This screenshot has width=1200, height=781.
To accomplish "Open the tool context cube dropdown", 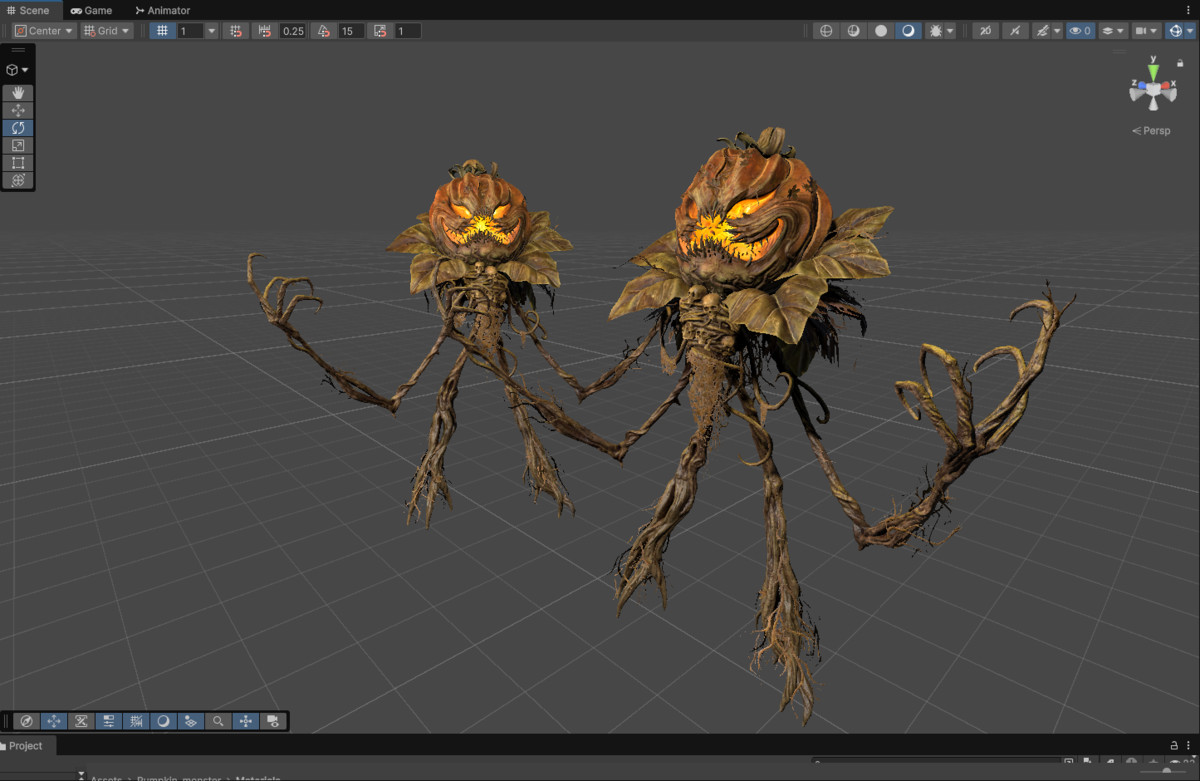I will coord(18,70).
